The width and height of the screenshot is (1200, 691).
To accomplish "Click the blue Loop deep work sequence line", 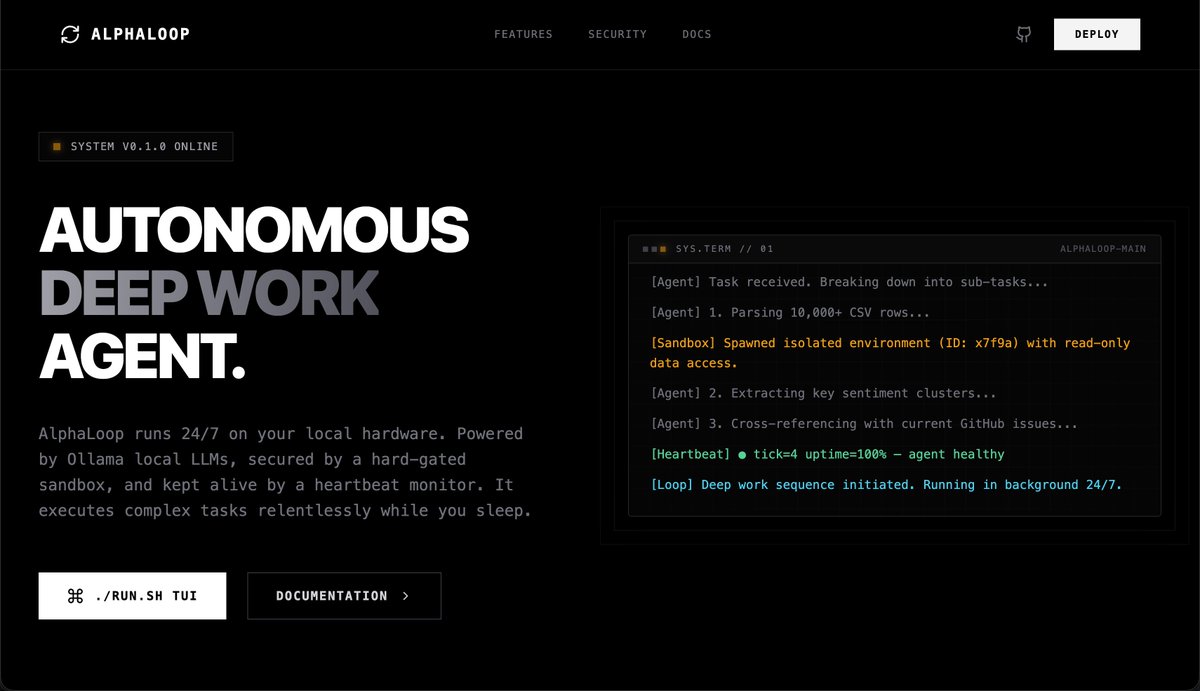I will (886, 485).
